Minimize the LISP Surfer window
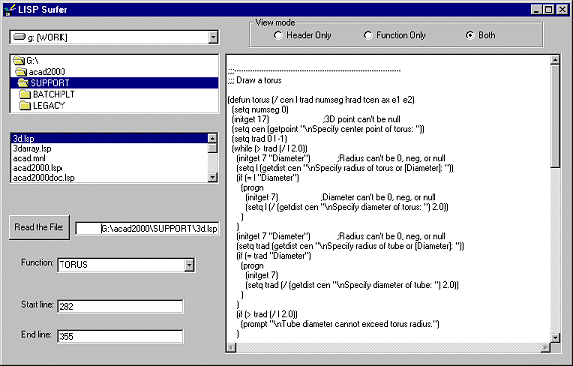 point(536,9)
